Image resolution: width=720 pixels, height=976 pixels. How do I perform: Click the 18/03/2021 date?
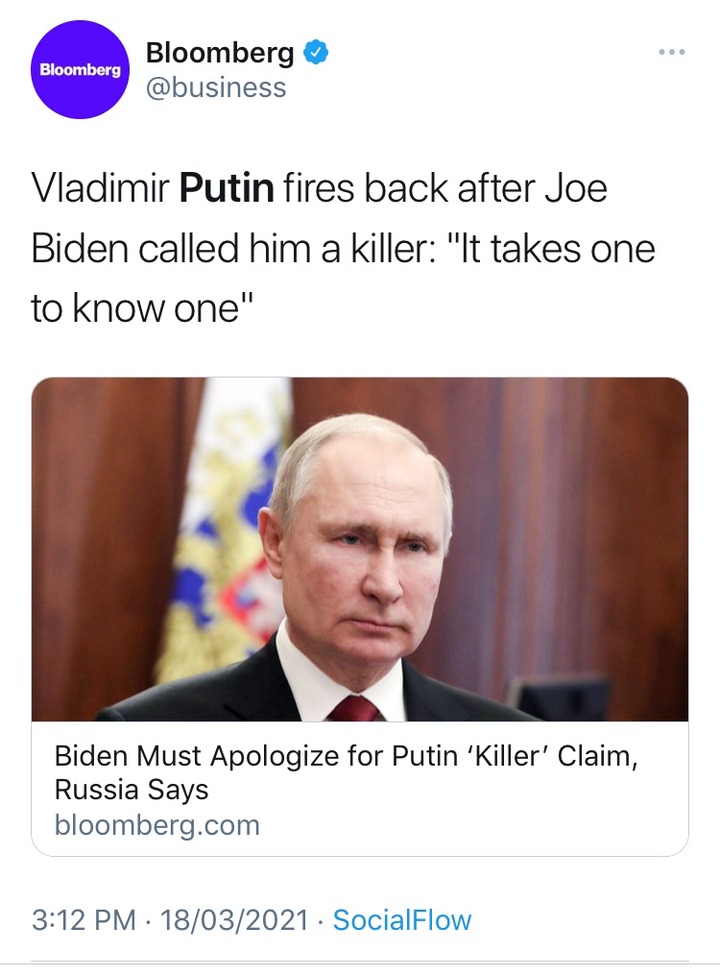(234, 920)
